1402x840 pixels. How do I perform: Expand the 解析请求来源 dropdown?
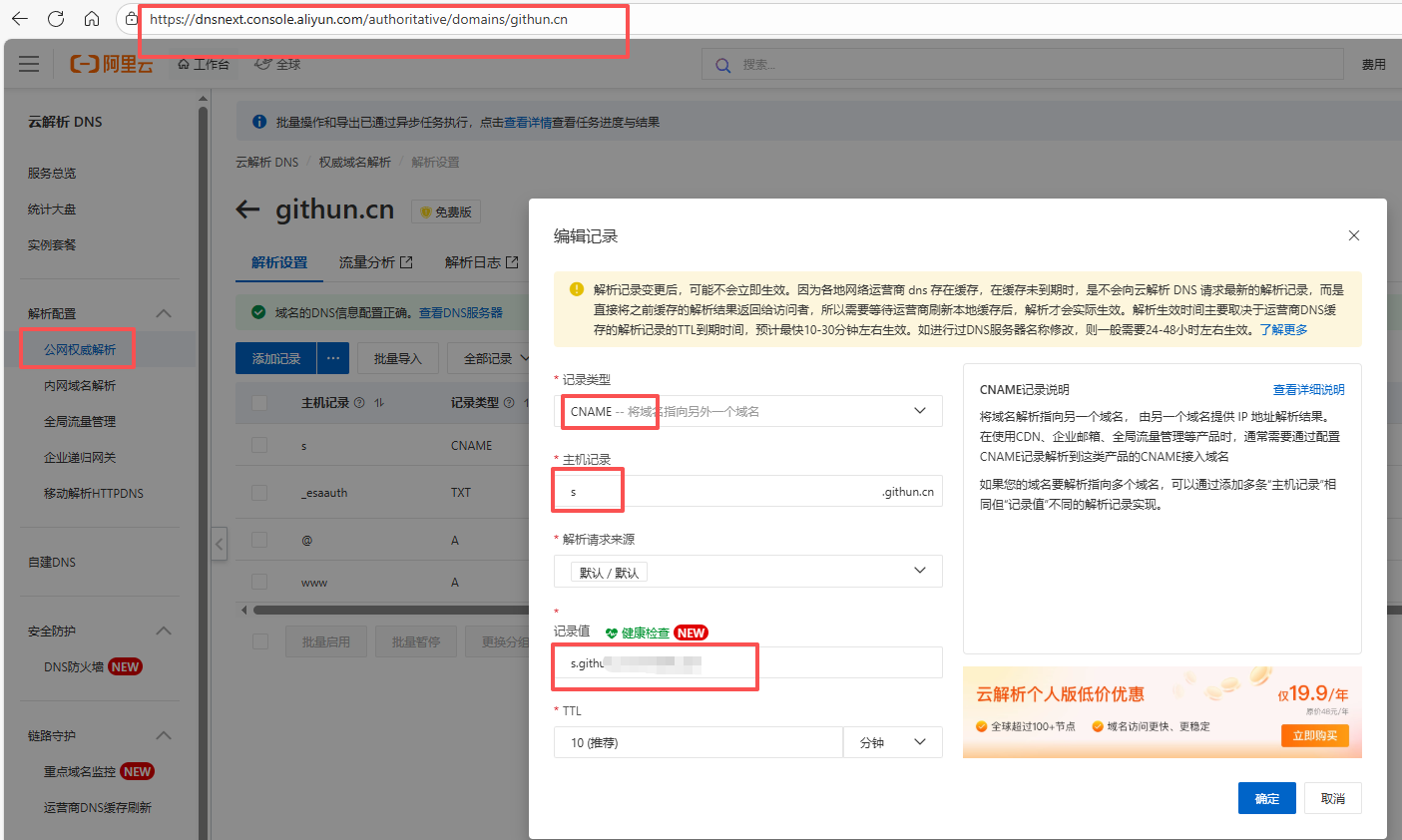tap(747, 572)
